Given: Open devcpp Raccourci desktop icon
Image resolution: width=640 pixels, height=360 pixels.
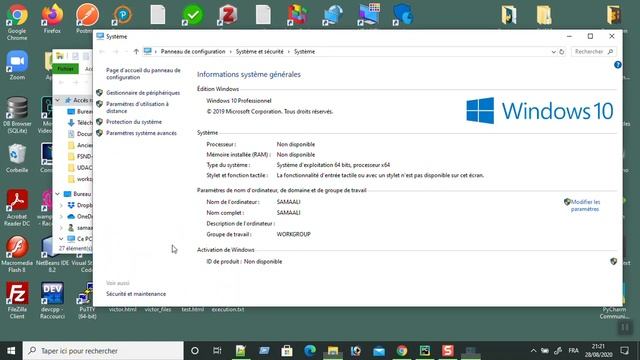Looking at the screenshot, I should (x=52, y=300).
